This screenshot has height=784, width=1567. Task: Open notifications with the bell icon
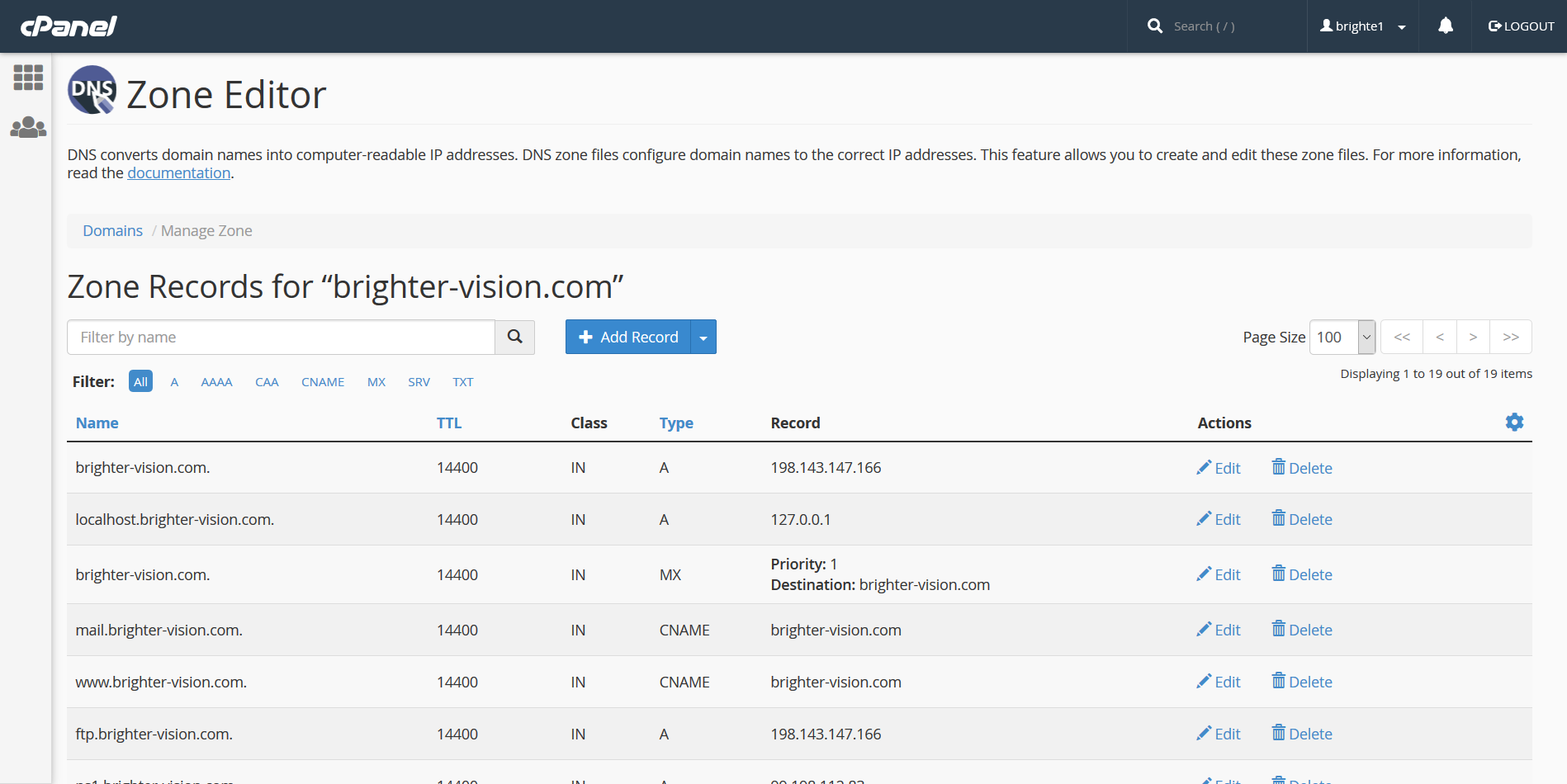point(1444,26)
